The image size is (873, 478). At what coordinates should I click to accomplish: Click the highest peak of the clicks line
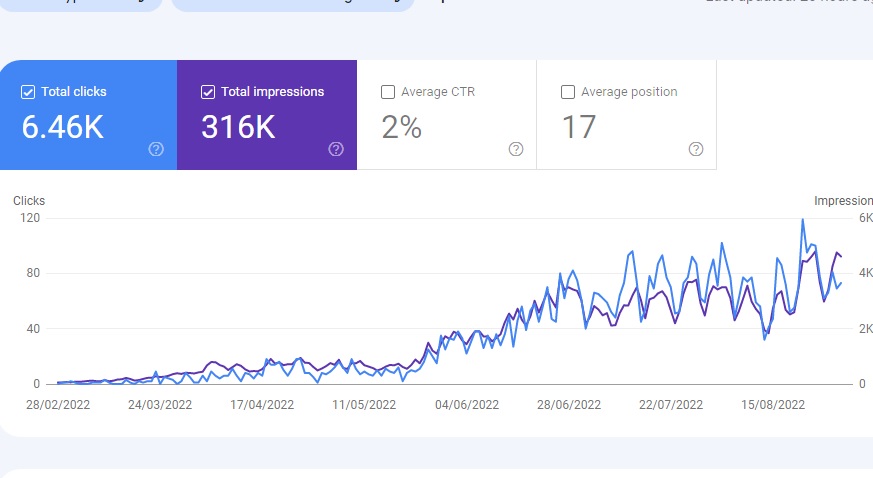pyautogui.click(x=802, y=219)
